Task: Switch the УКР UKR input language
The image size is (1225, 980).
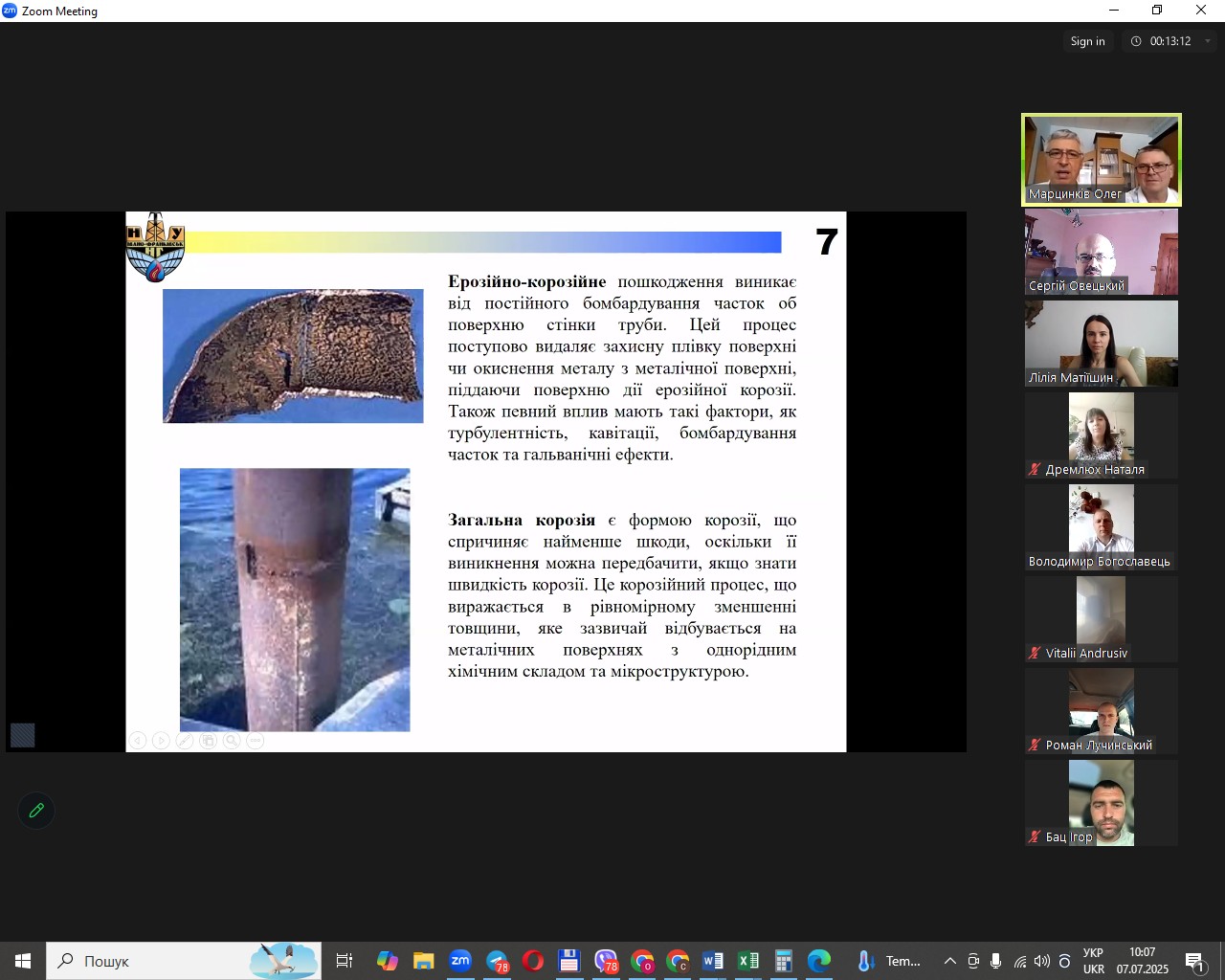Action: click(x=1094, y=961)
